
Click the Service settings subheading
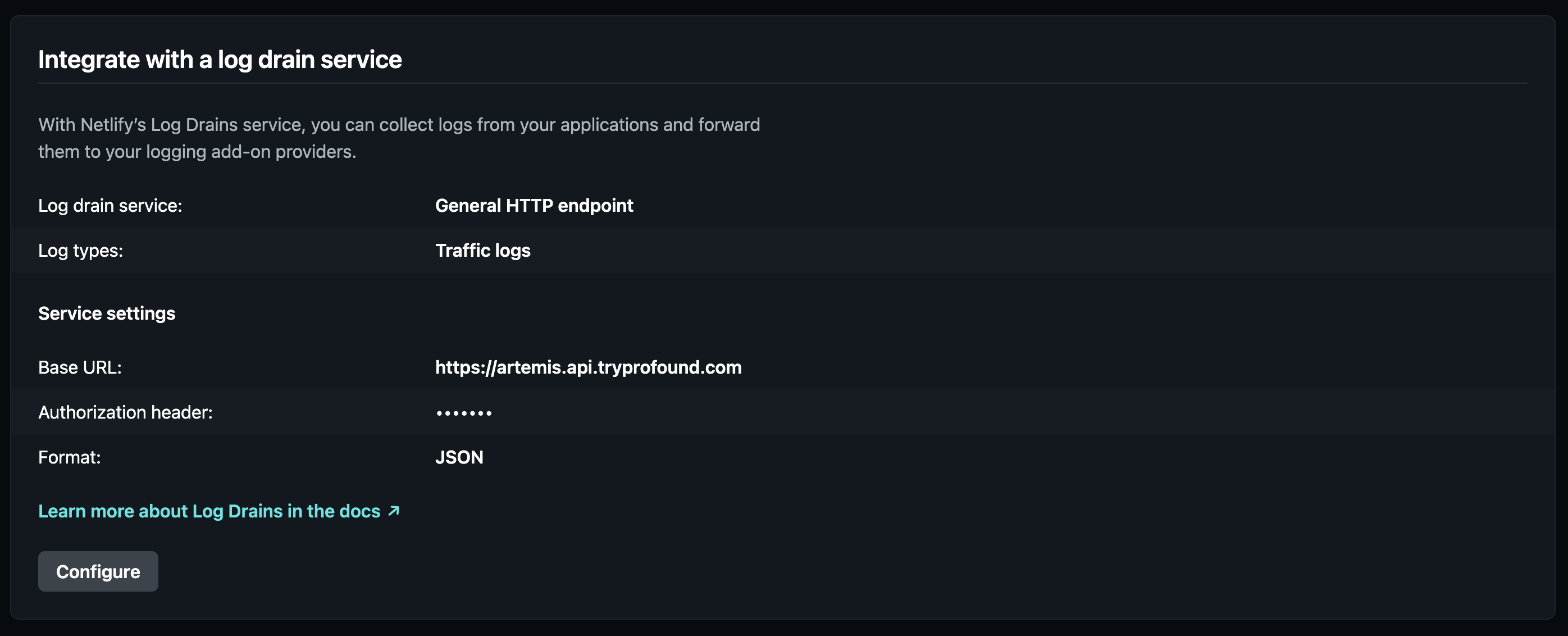(x=107, y=313)
